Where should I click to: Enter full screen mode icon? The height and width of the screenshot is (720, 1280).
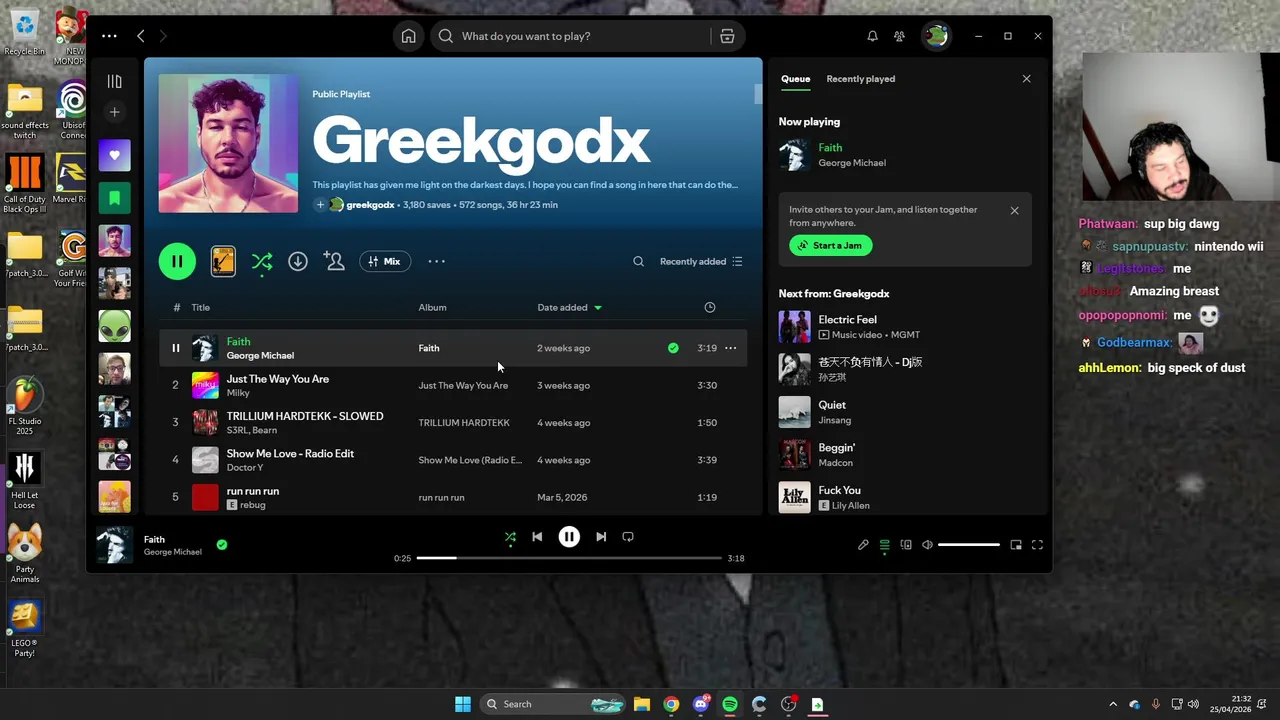pyautogui.click(x=1037, y=545)
